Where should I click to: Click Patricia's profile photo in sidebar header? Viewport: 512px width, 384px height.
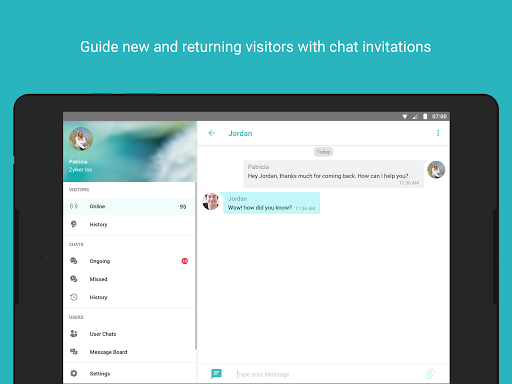pos(81,139)
